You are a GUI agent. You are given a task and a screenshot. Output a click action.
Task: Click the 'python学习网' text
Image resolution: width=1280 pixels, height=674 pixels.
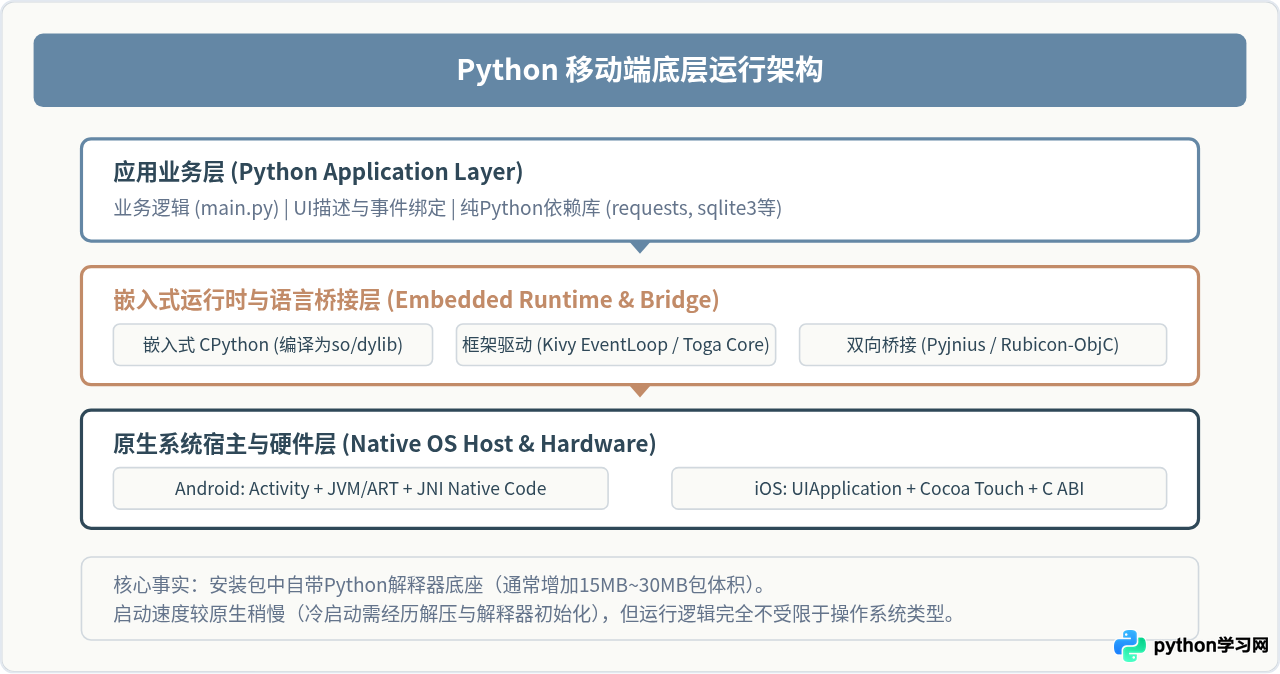1211,646
